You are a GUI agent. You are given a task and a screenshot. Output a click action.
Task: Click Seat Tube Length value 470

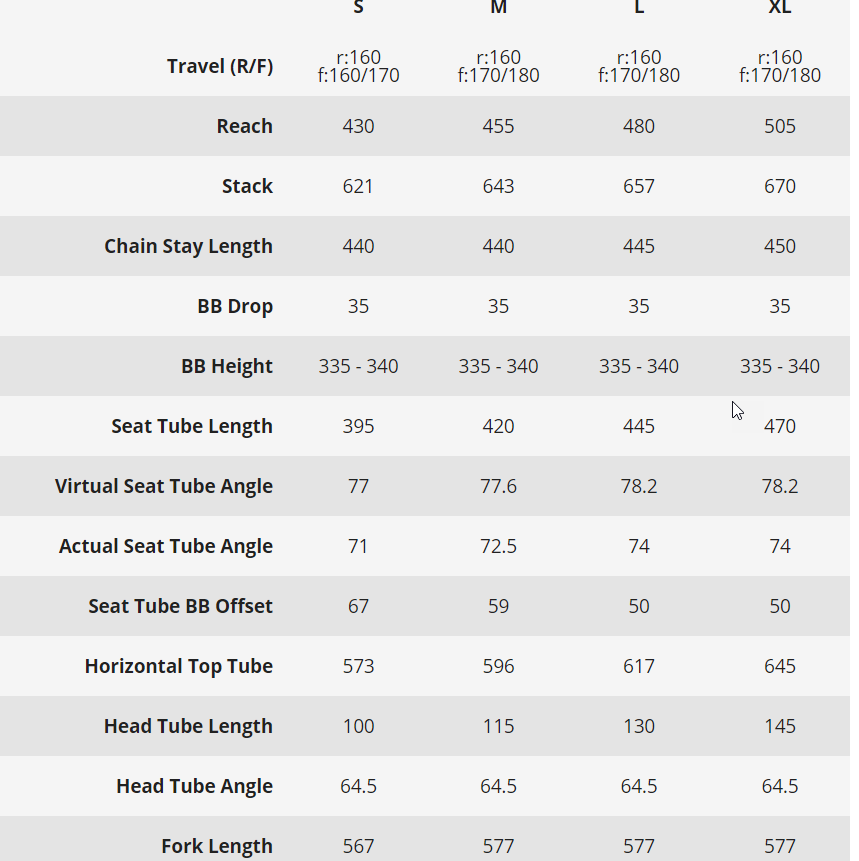(779, 426)
